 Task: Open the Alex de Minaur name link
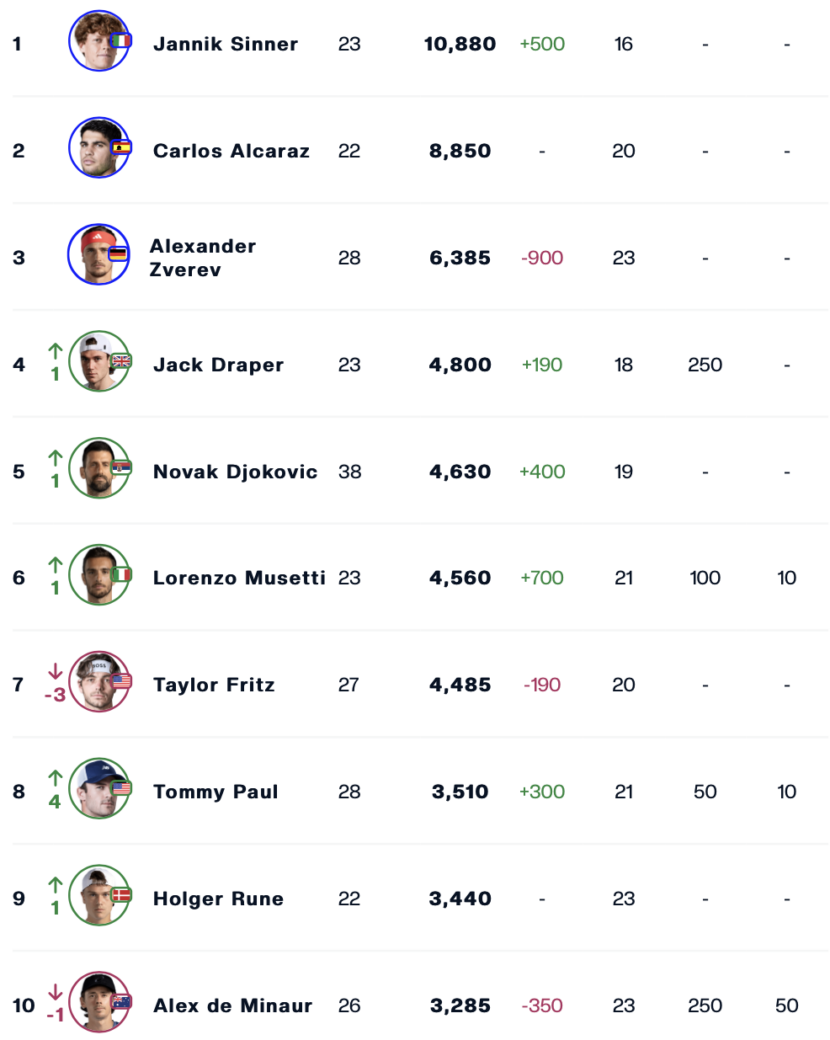(x=232, y=1006)
